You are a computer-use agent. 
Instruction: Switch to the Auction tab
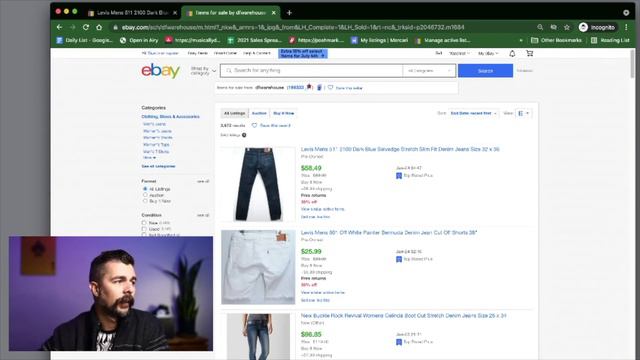259,113
